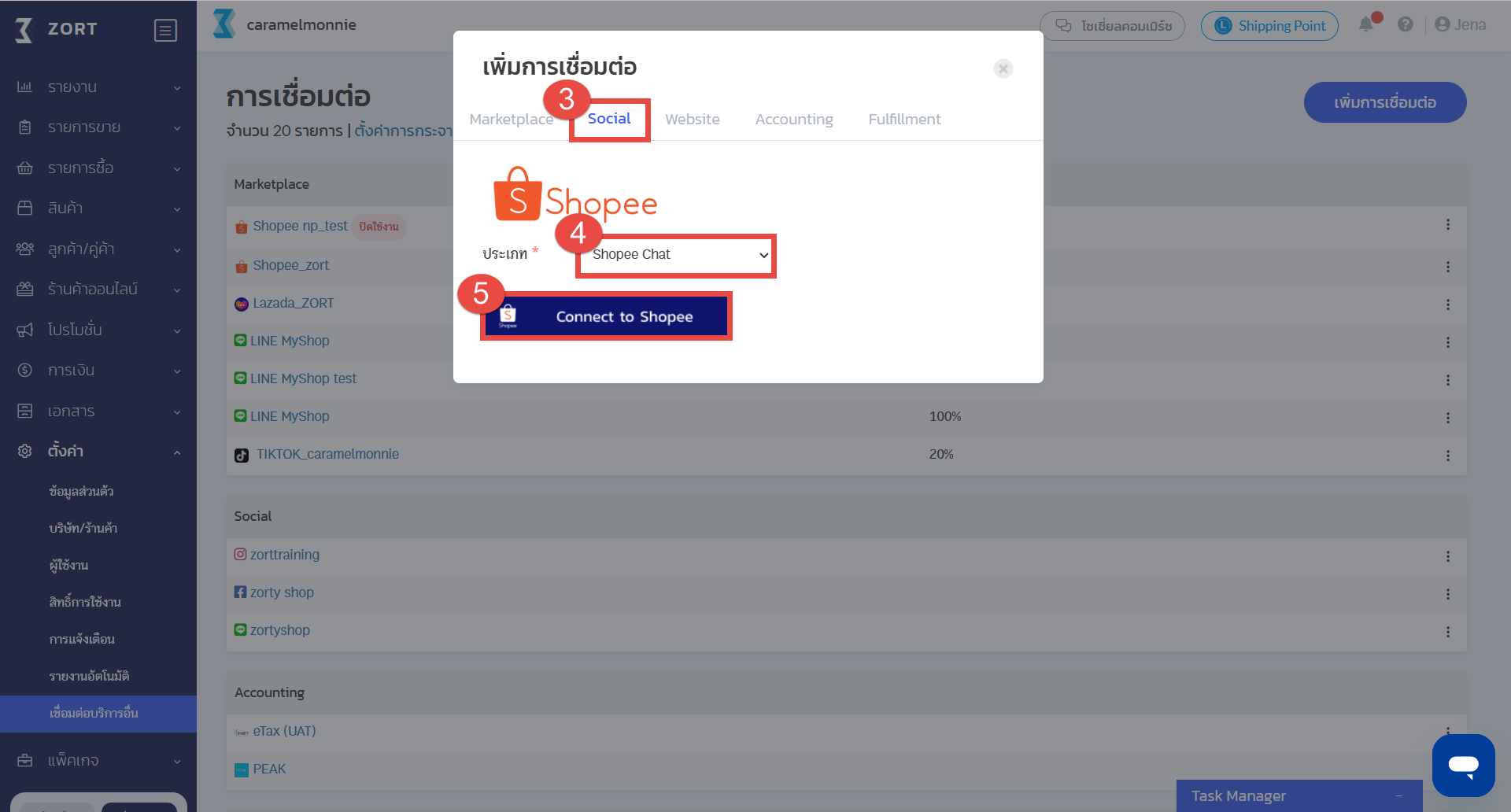This screenshot has width=1511, height=812.
Task: Switch to the Website tab
Action: (693, 120)
